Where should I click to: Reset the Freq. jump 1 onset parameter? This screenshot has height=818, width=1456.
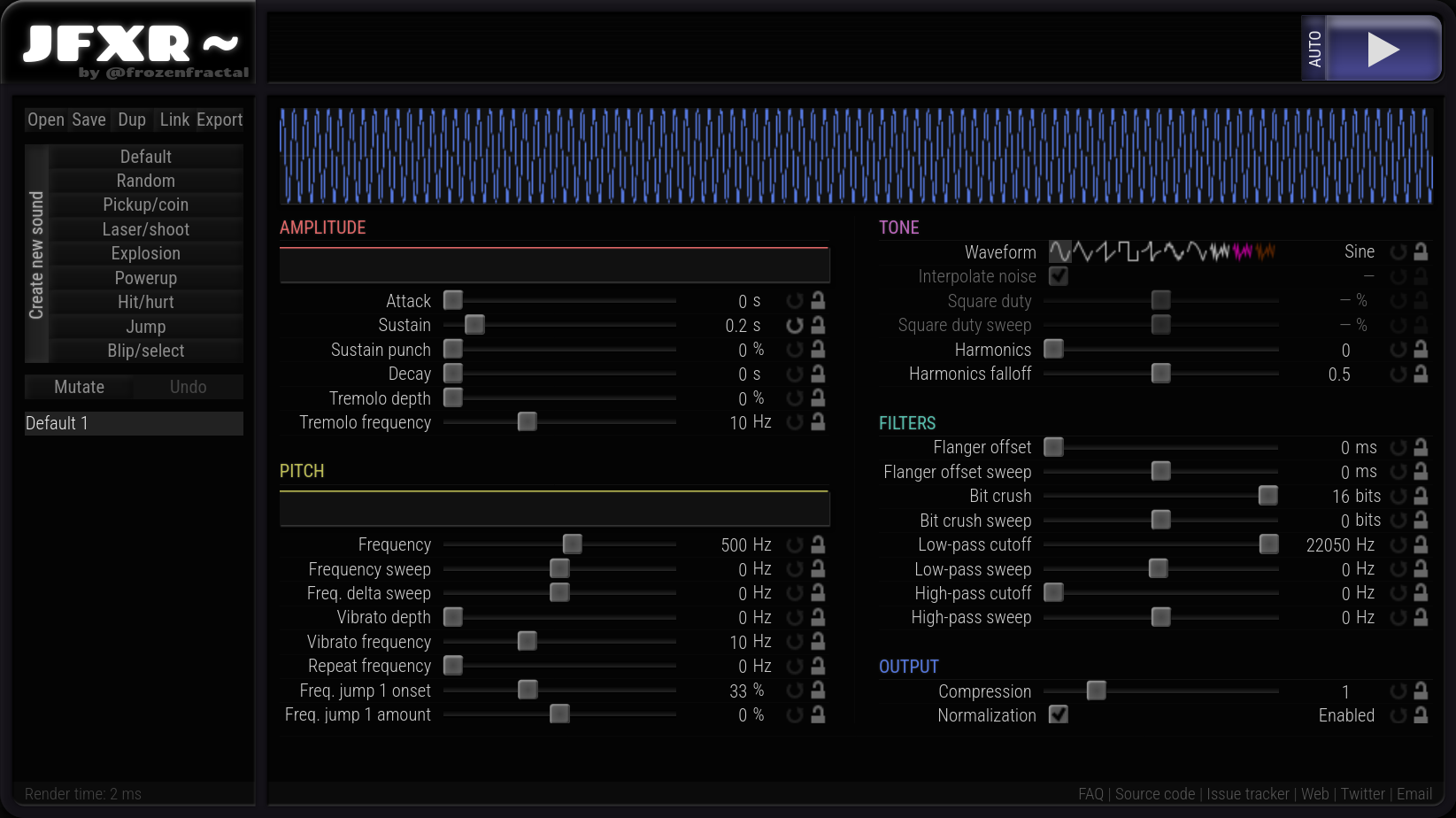click(x=795, y=691)
